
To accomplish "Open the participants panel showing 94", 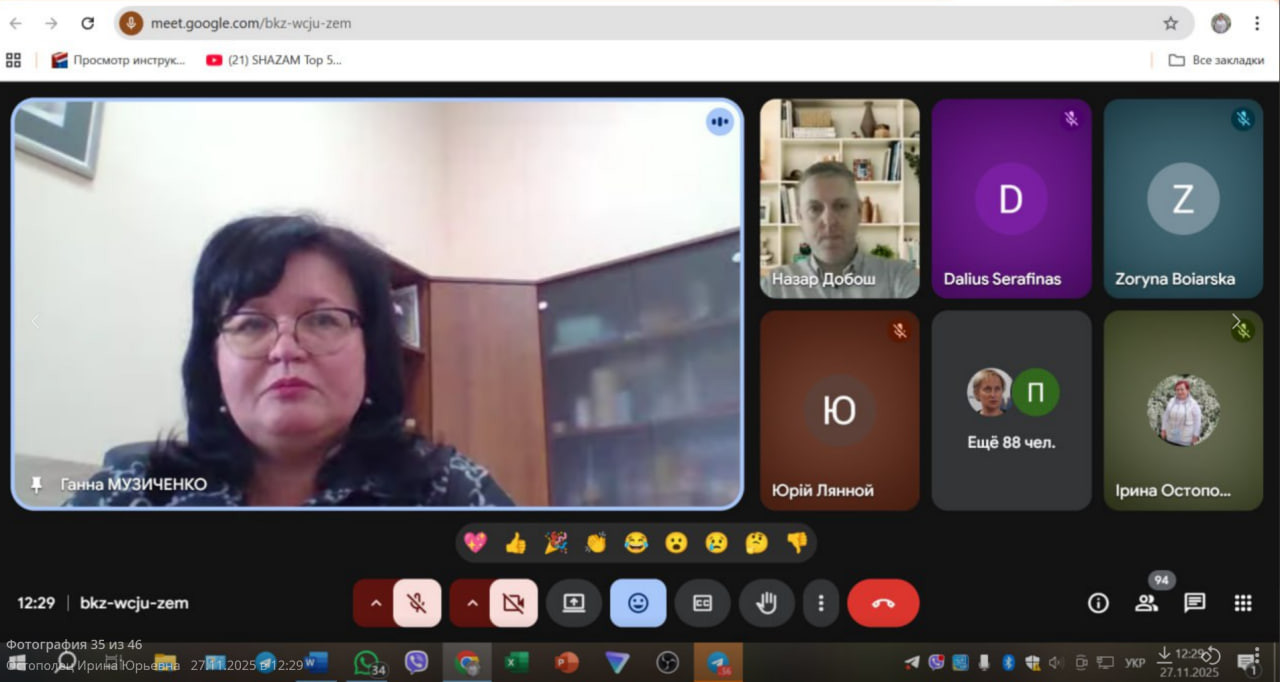I will coord(1146,603).
